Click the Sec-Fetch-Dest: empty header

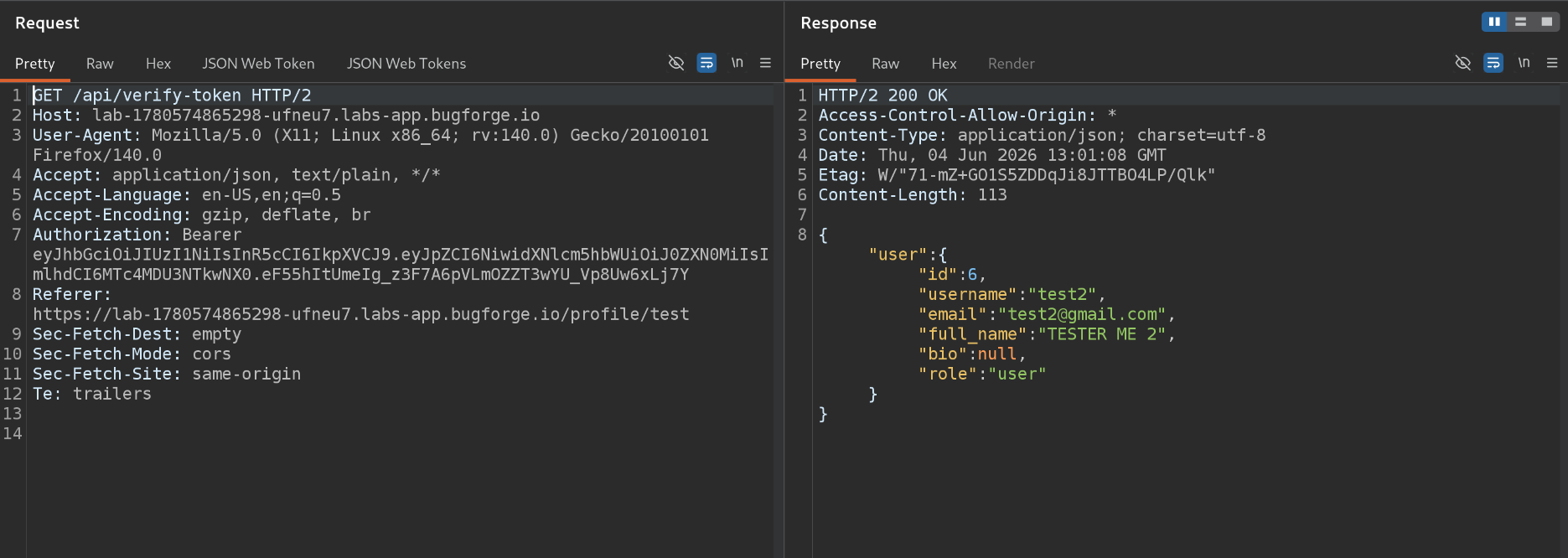(137, 334)
